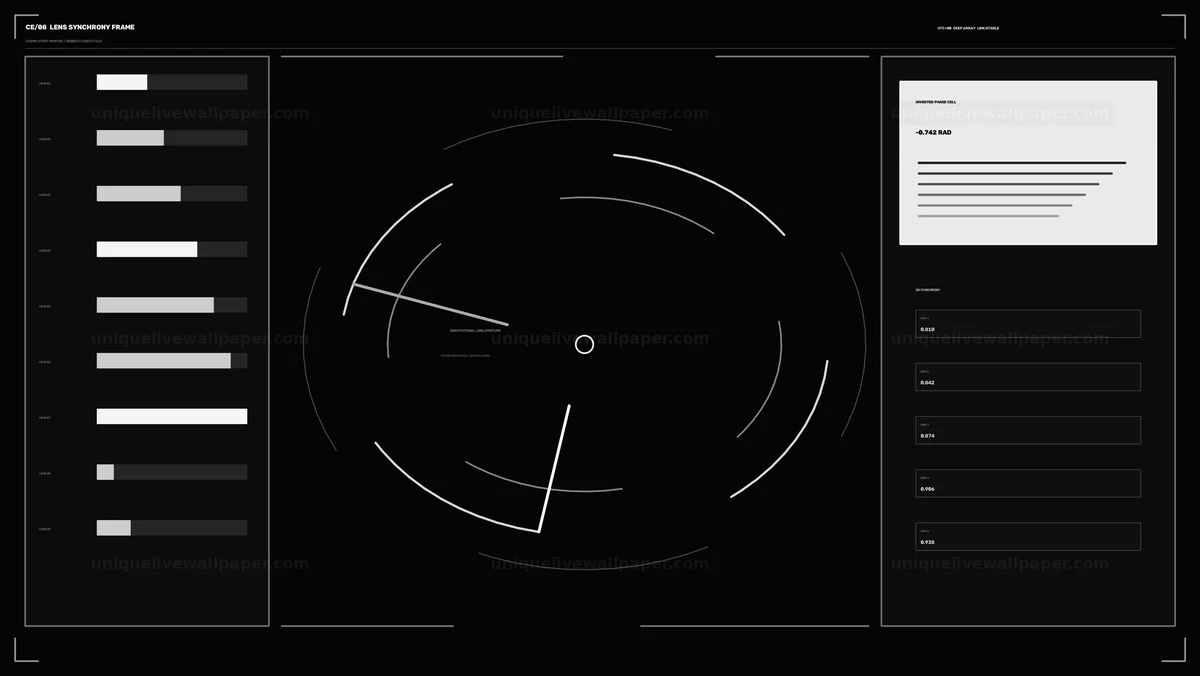This screenshot has height=676, width=1200.
Task: Click the completely filled LENS 07 bar
Action: (172, 416)
